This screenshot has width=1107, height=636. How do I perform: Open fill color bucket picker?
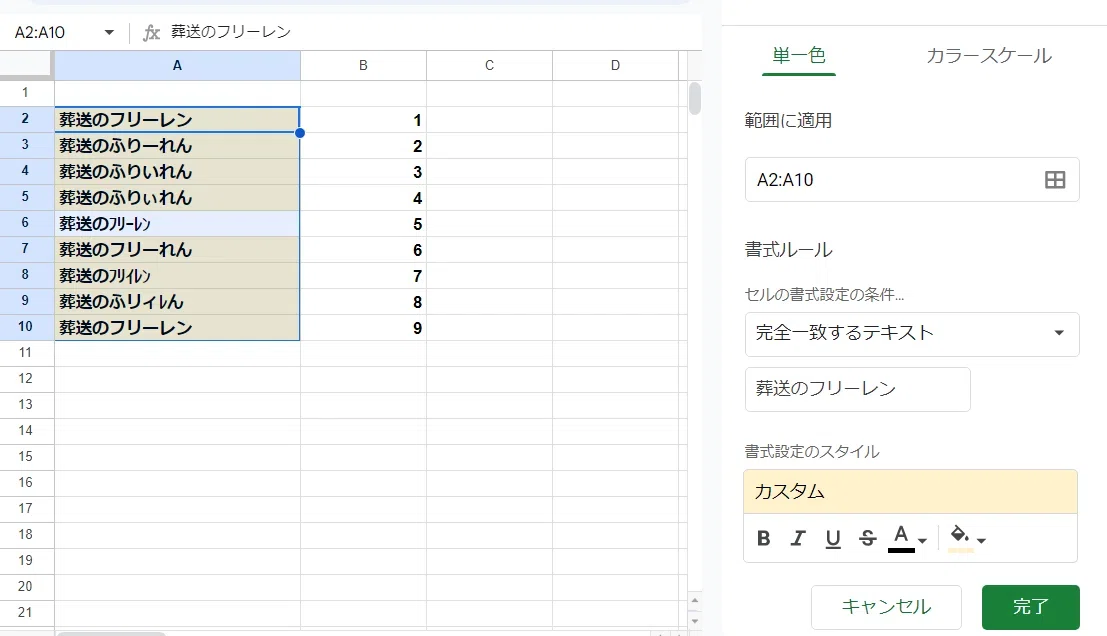pyautogui.click(x=960, y=539)
